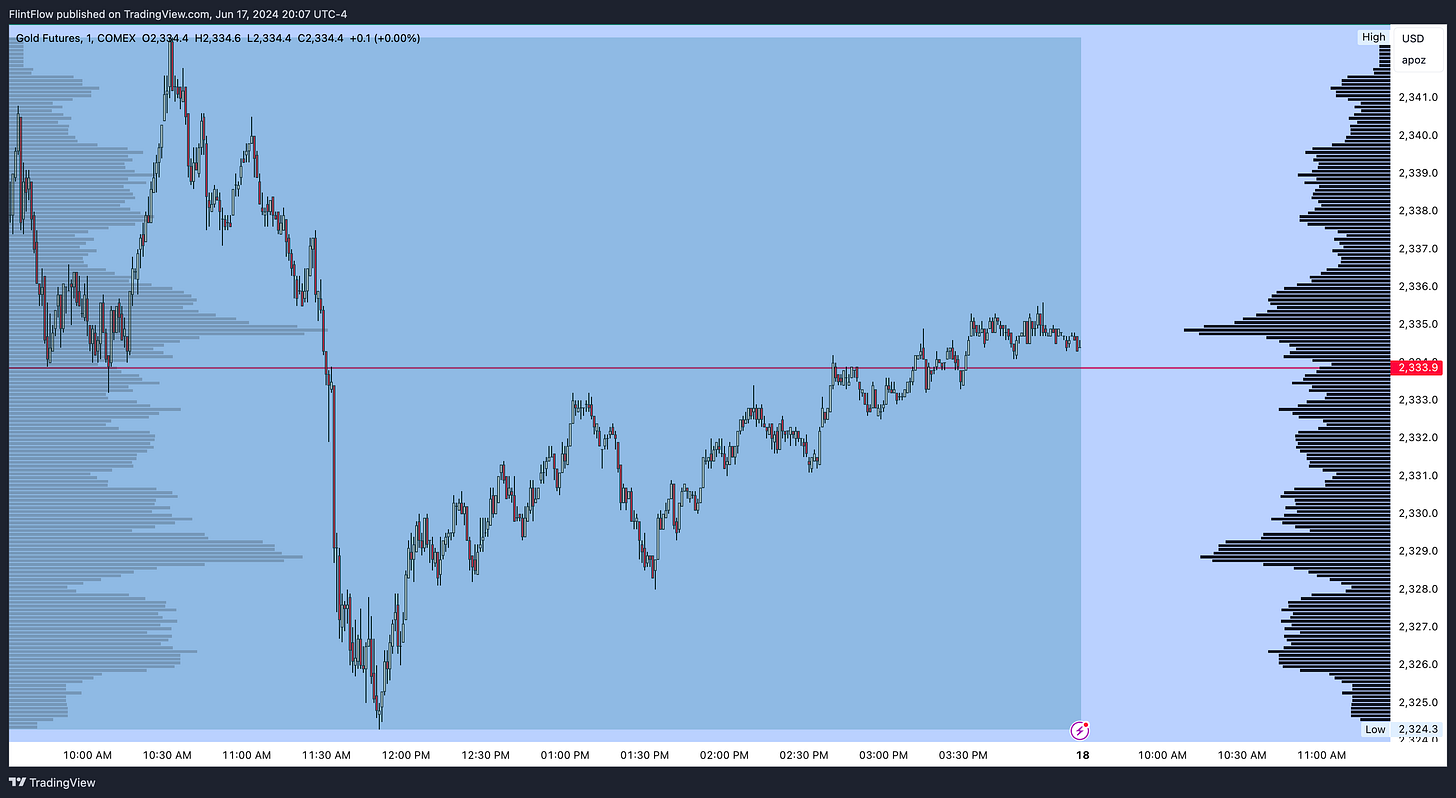The width and height of the screenshot is (1456, 798).
Task: Click the 12:30 PM time axis label
Action: click(488, 755)
